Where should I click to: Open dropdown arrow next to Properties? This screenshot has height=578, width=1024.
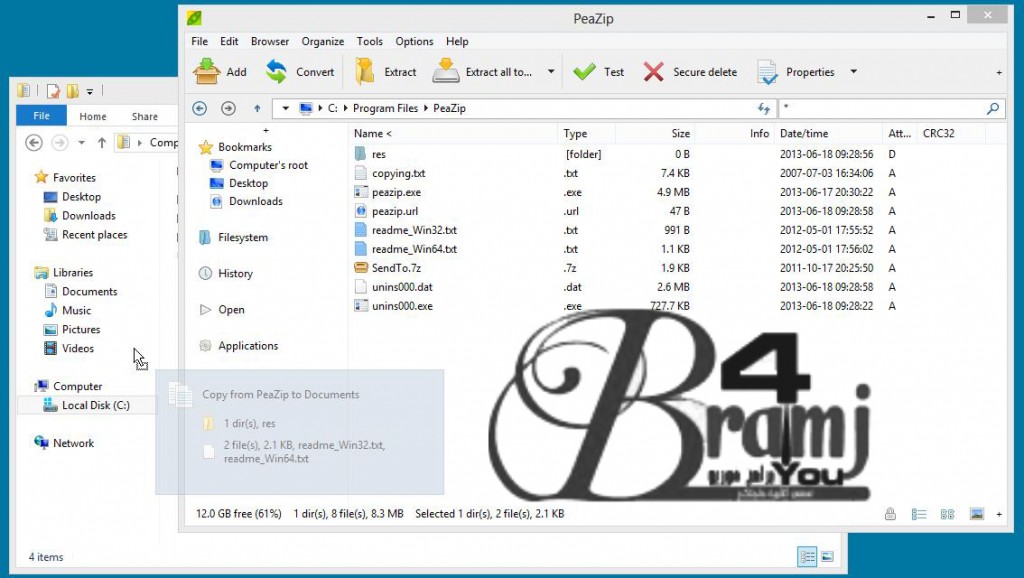pyautogui.click(x=853, y=72)
